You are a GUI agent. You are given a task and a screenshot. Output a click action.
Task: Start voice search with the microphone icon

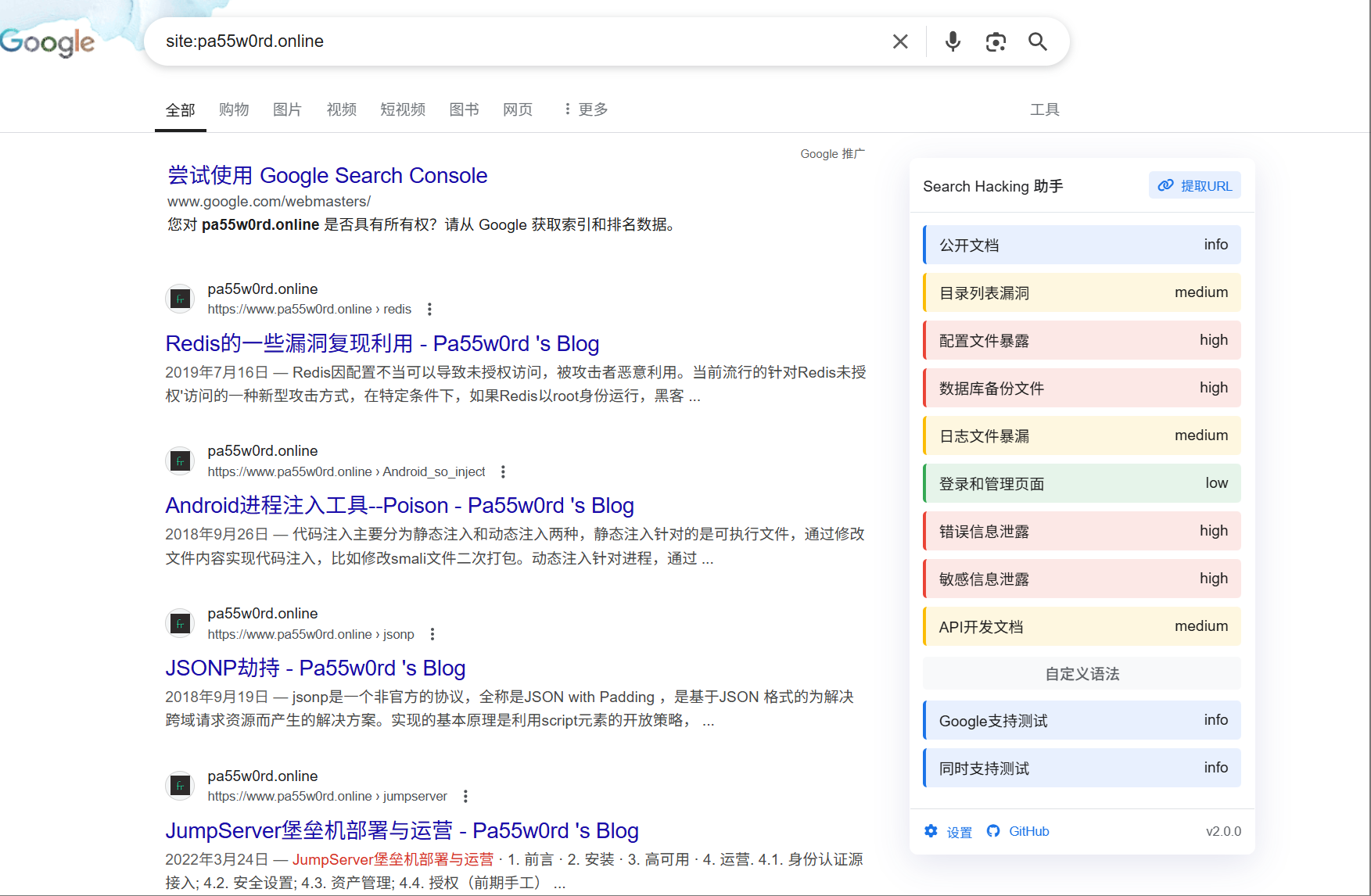click(x=953, y=41)
